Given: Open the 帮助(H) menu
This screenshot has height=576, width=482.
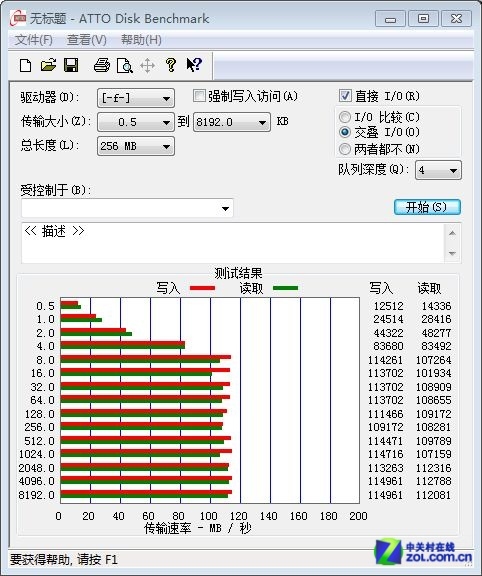Looking at the screenshot, I should pos(141,40).
